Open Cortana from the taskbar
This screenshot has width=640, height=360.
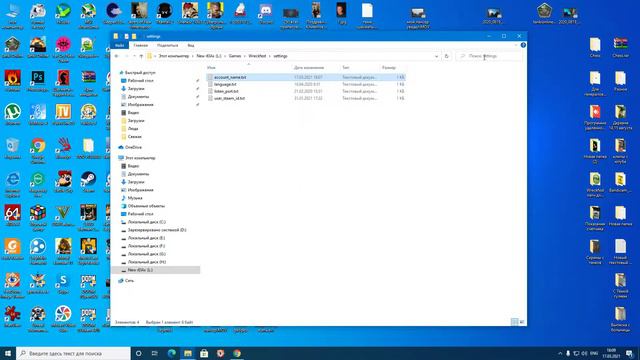pos(139,353)
